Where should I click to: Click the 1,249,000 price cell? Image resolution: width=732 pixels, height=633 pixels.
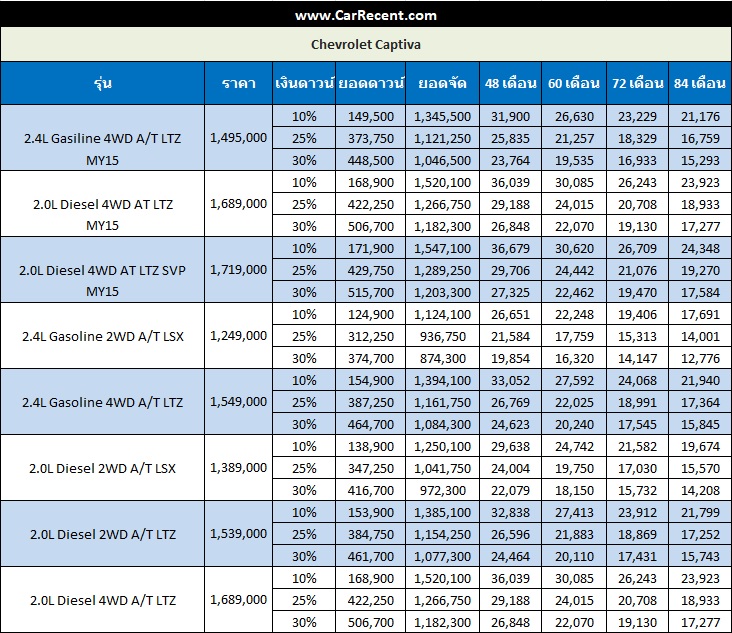(238, 335)
